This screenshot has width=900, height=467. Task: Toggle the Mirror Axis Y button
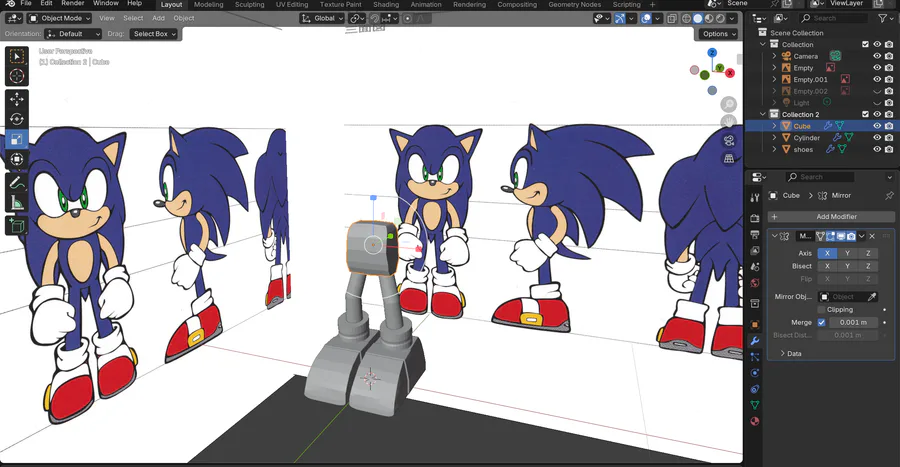[847, 253]
